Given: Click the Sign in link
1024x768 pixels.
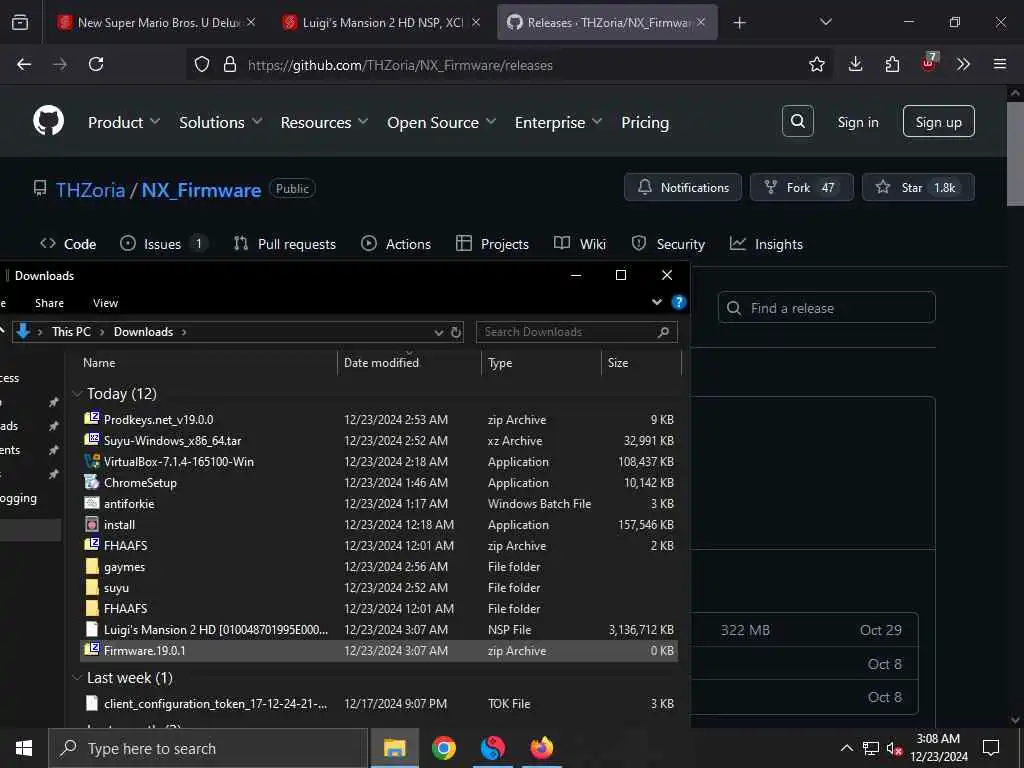Looking at the screenshot, I should (857, 122).
